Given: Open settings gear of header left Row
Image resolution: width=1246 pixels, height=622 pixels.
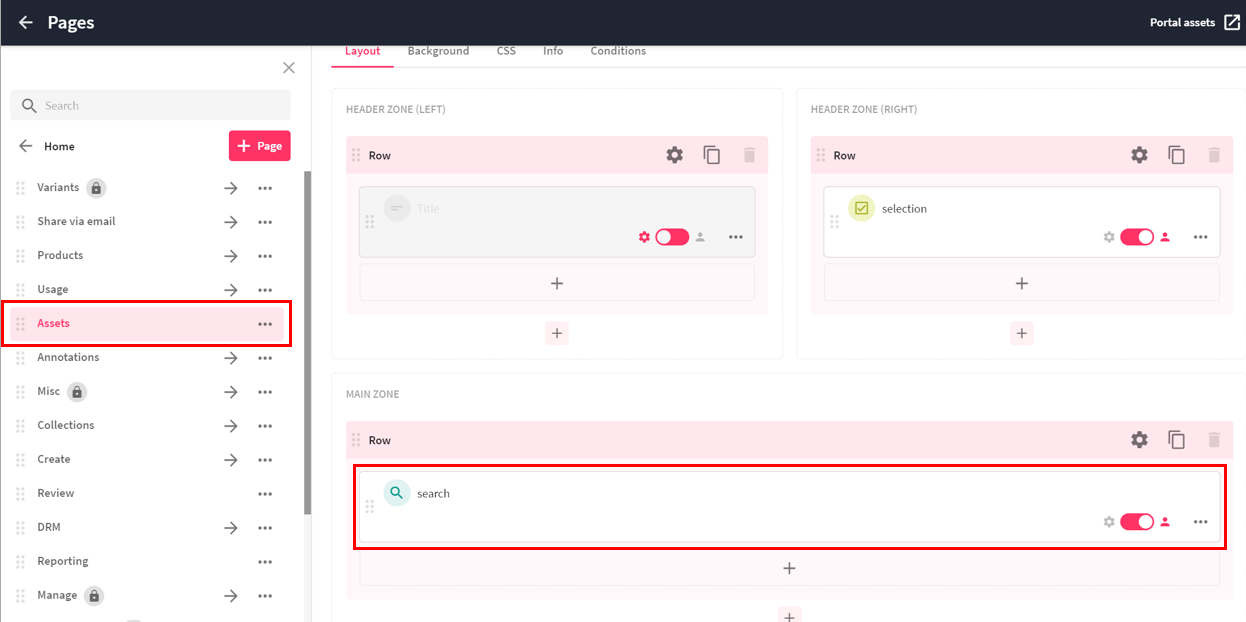Looking at the screenshot, I should pyautogui.click(x=675, y=155).
